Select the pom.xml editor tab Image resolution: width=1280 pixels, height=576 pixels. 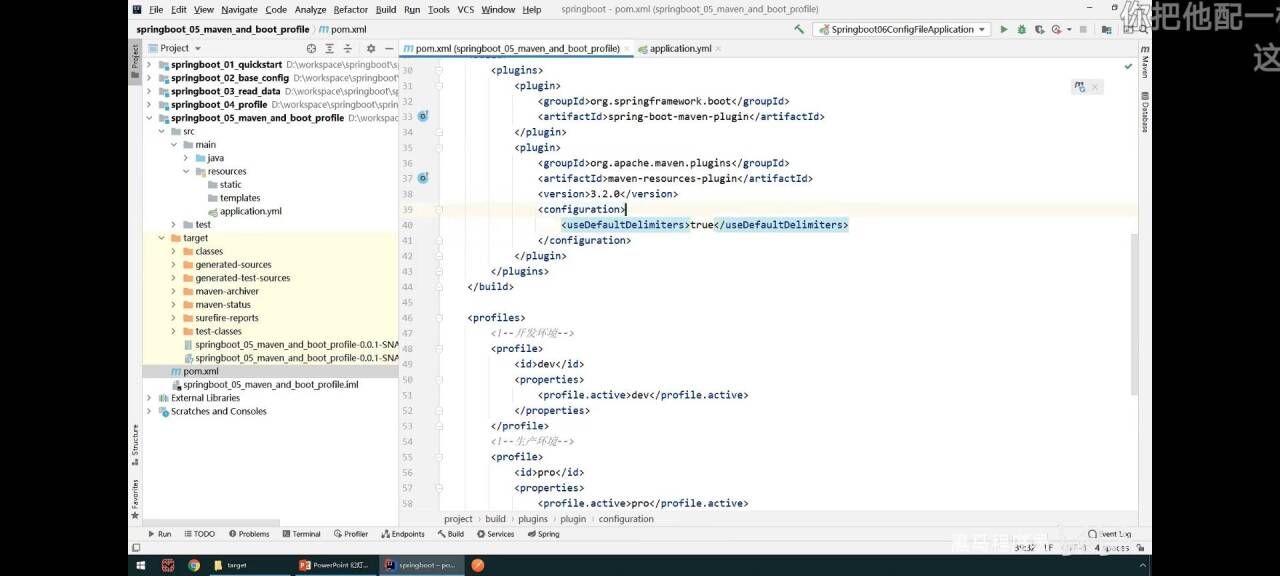[517, 48]
